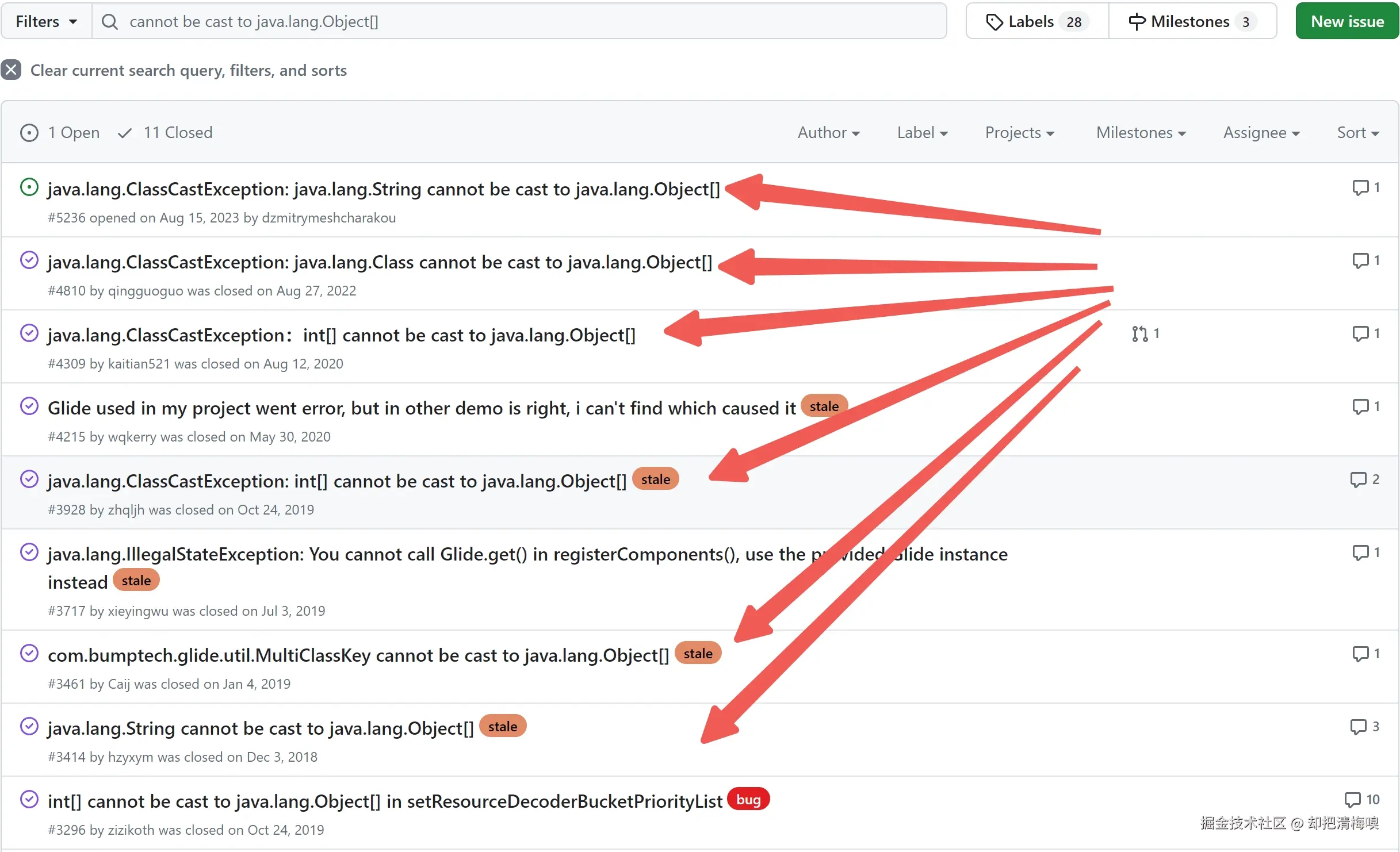Viewport: 1400px width, 852px height.
Task: Click the green New issue button
Action: 1347,22
